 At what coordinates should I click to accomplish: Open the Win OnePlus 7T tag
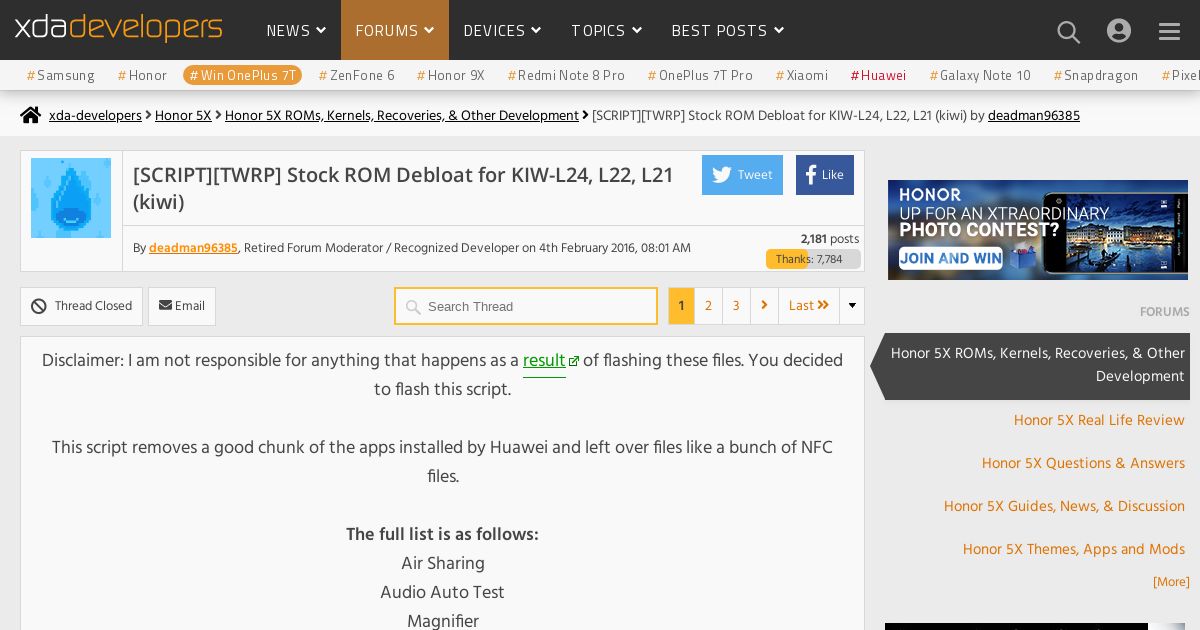click(243, 75)
